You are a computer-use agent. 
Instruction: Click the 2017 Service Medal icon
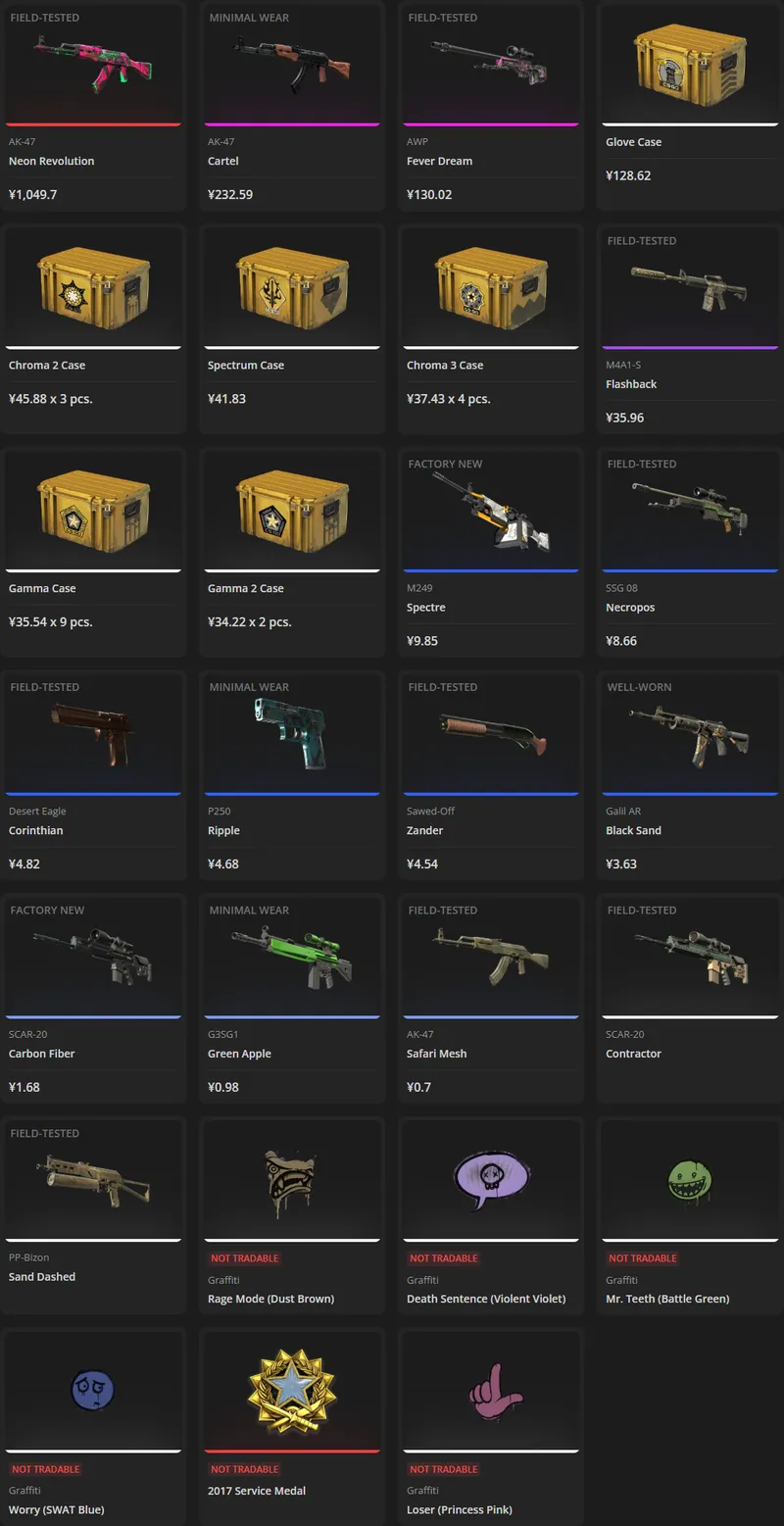point(291,1391)
